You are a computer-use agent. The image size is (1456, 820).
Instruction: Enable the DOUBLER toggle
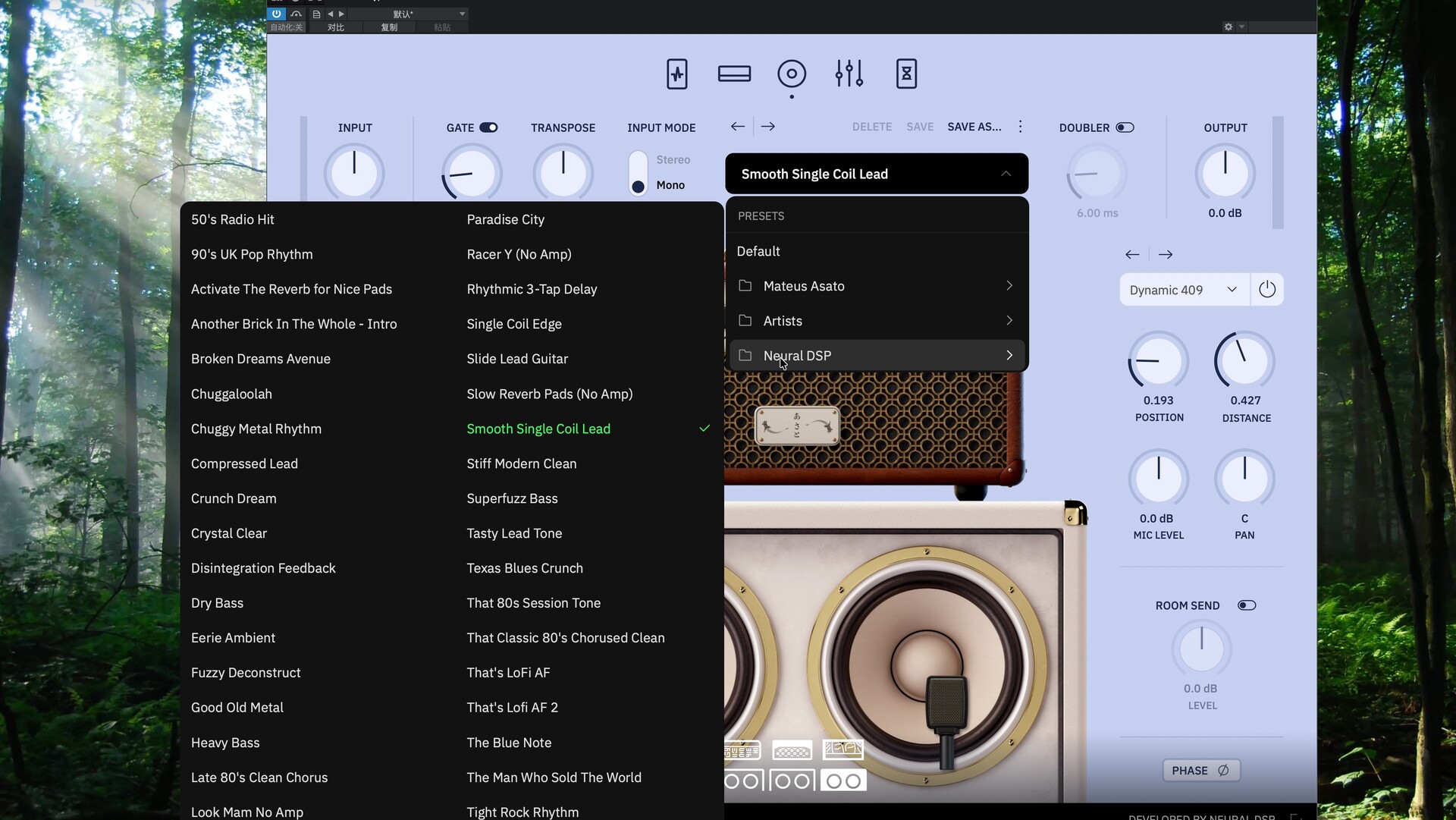1125,127
